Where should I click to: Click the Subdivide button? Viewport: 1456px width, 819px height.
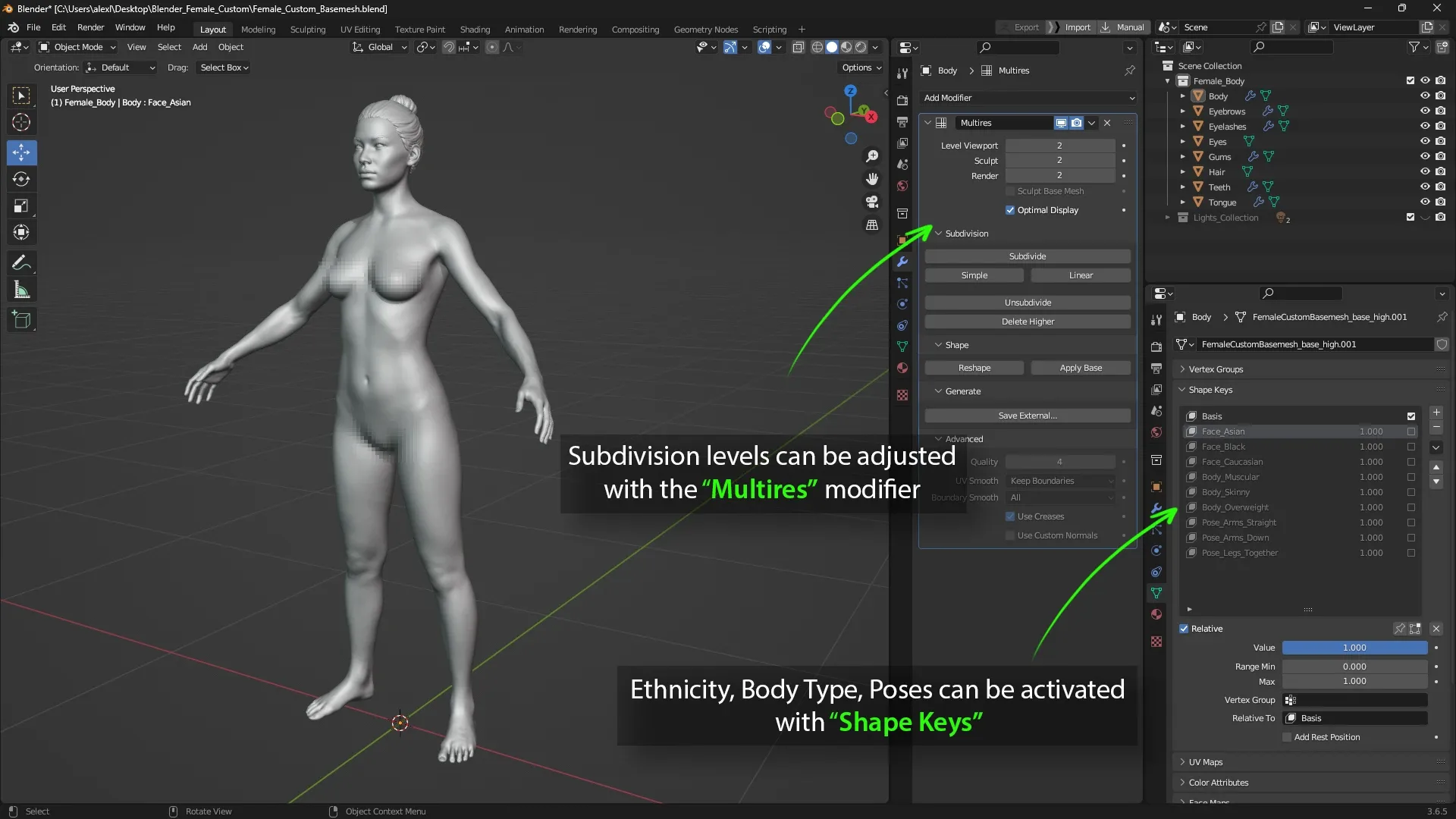[1028, 256]
